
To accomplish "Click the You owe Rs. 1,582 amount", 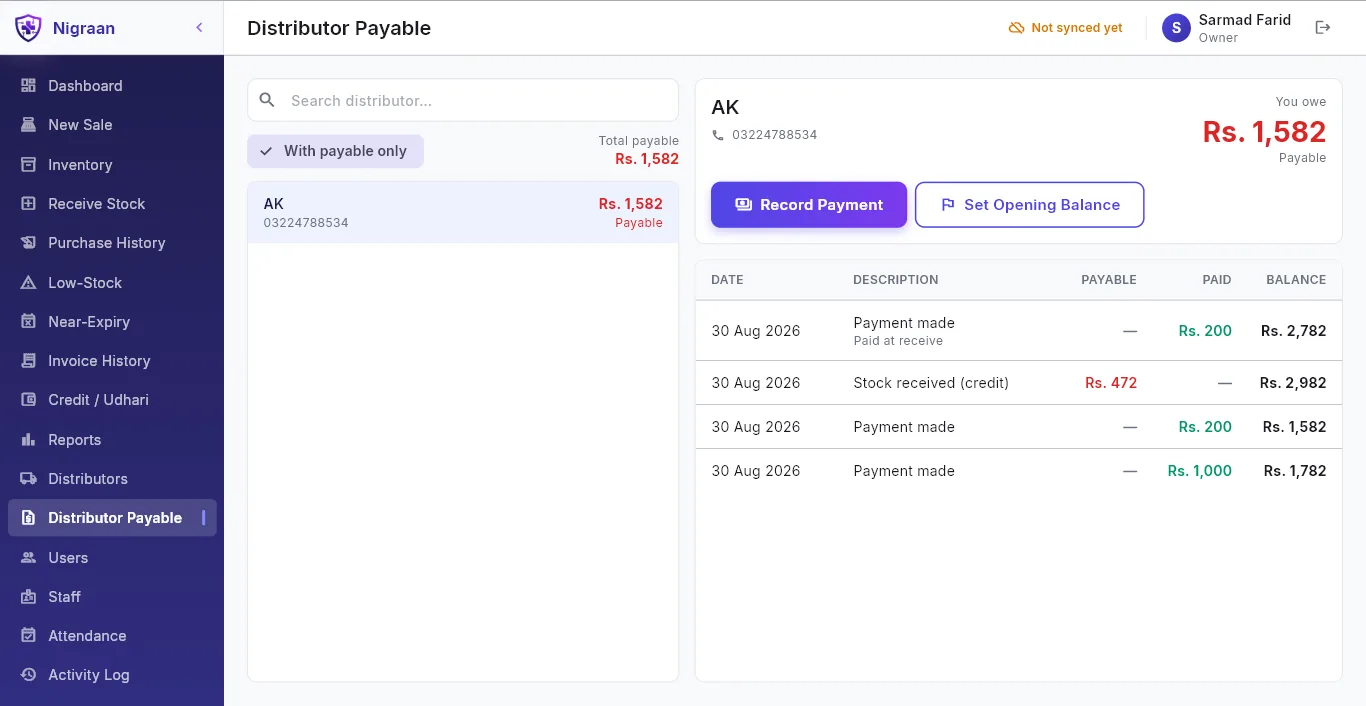I will (1264, 132).
